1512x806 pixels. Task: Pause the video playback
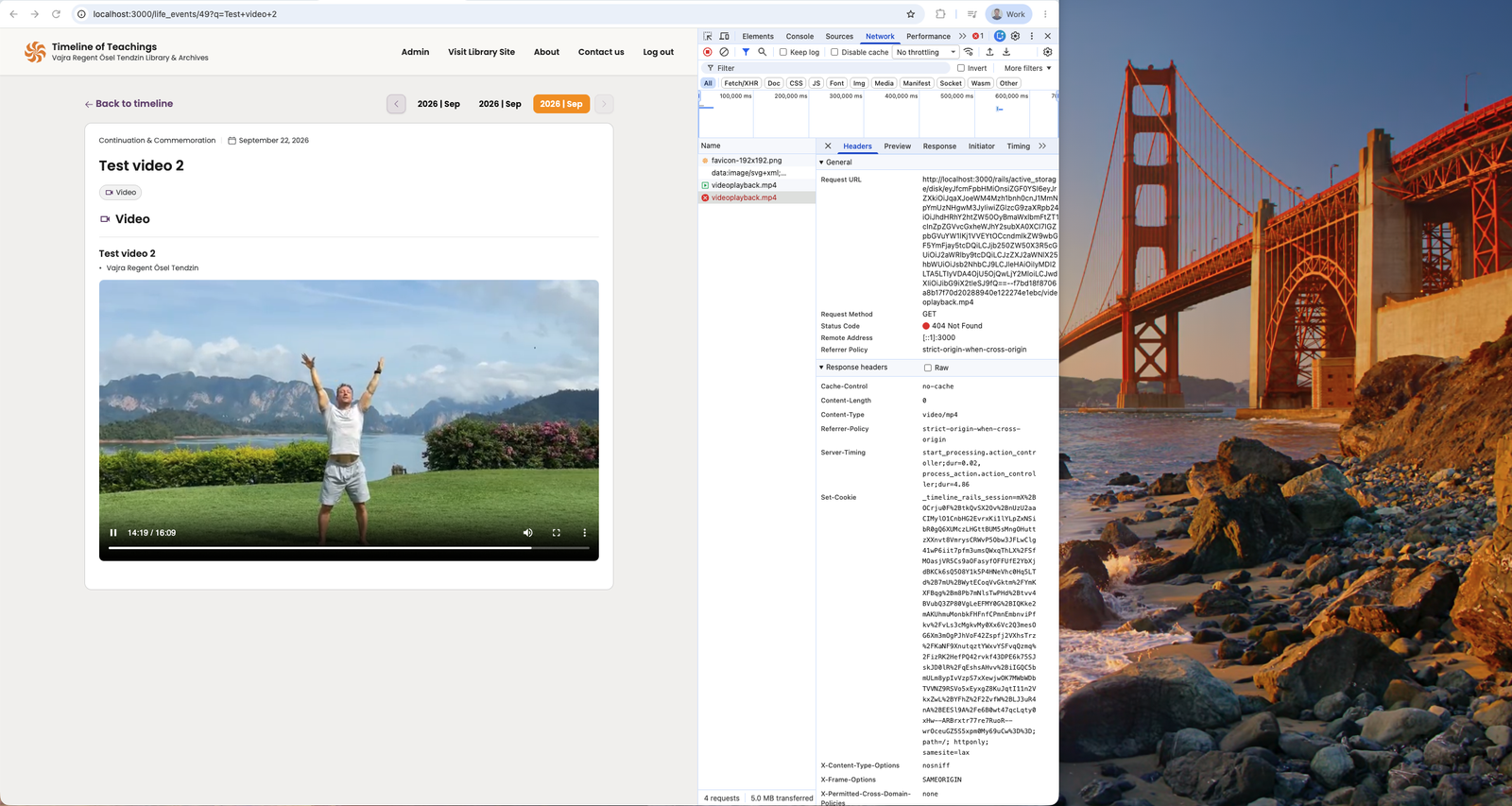(113, 533)
